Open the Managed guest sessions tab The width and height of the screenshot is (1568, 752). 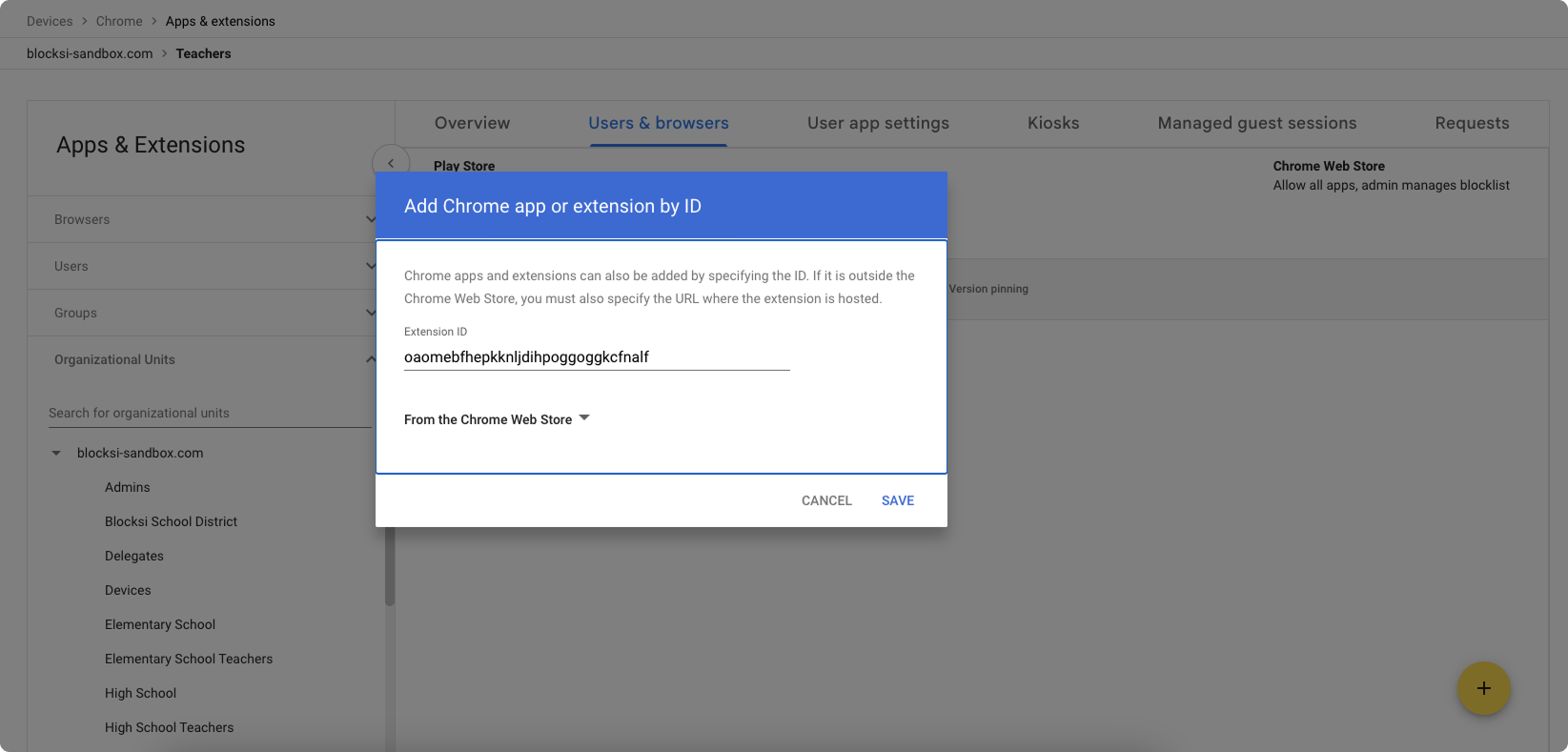click(1257, 123)
